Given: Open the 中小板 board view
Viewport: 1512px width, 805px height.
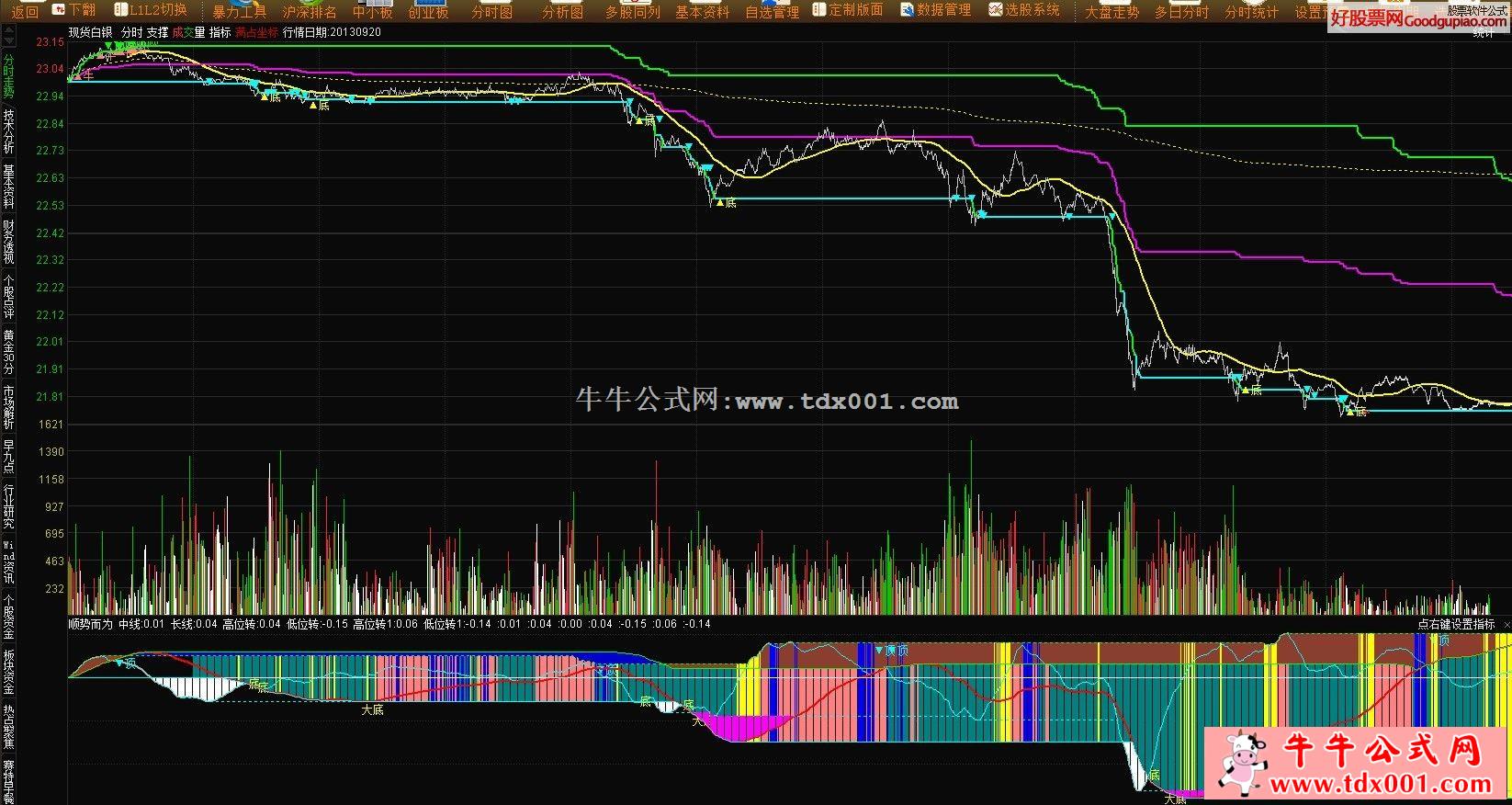Looking at the screenshot, I should [x=372, y=12].
